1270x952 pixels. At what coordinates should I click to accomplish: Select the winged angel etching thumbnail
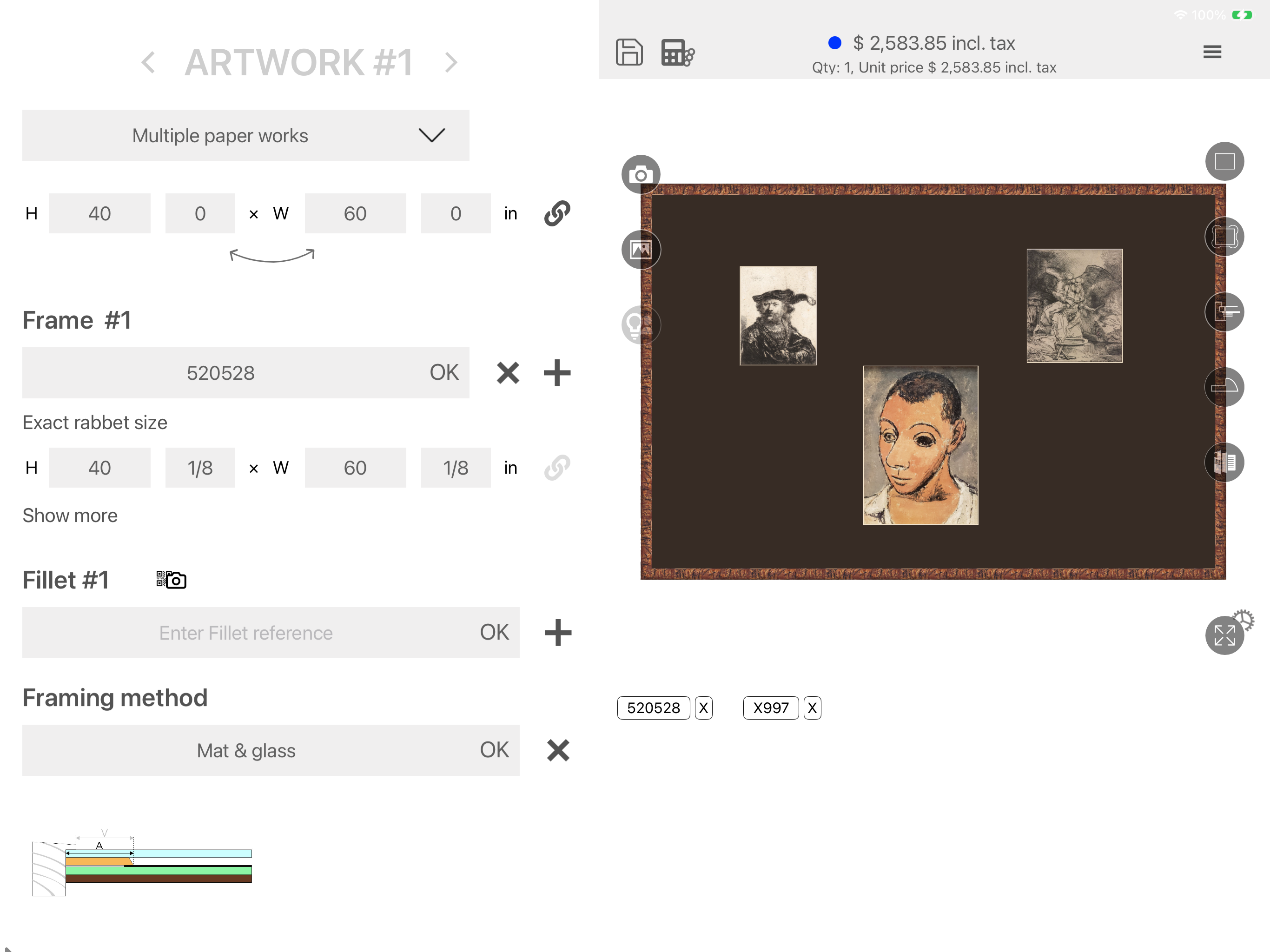[x=1074, y=305]
